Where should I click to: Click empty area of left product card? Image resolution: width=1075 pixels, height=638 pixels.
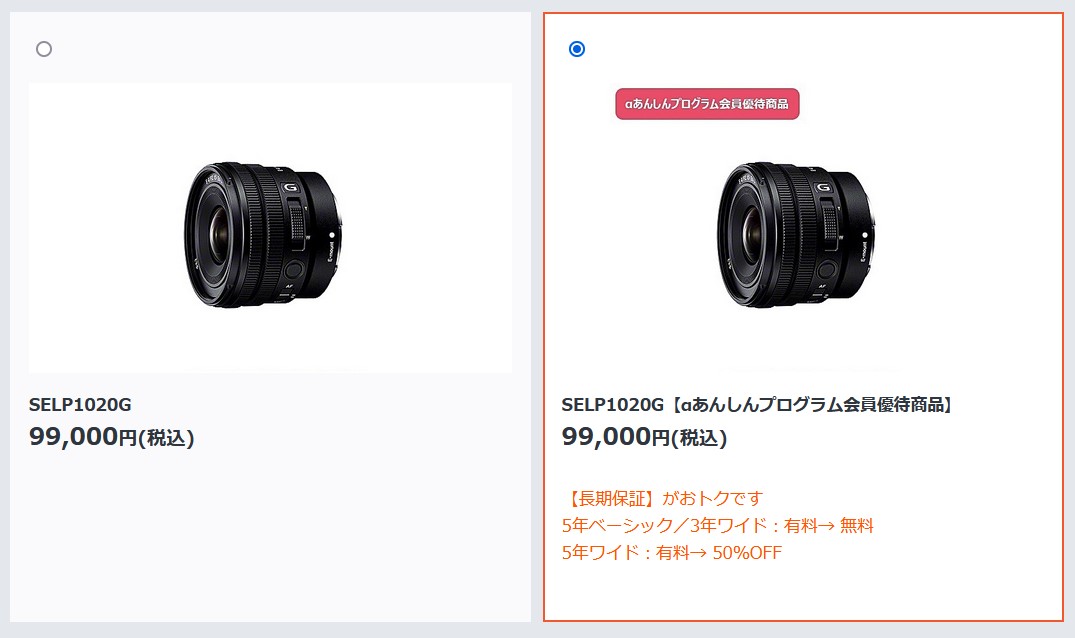click(270, 535)
